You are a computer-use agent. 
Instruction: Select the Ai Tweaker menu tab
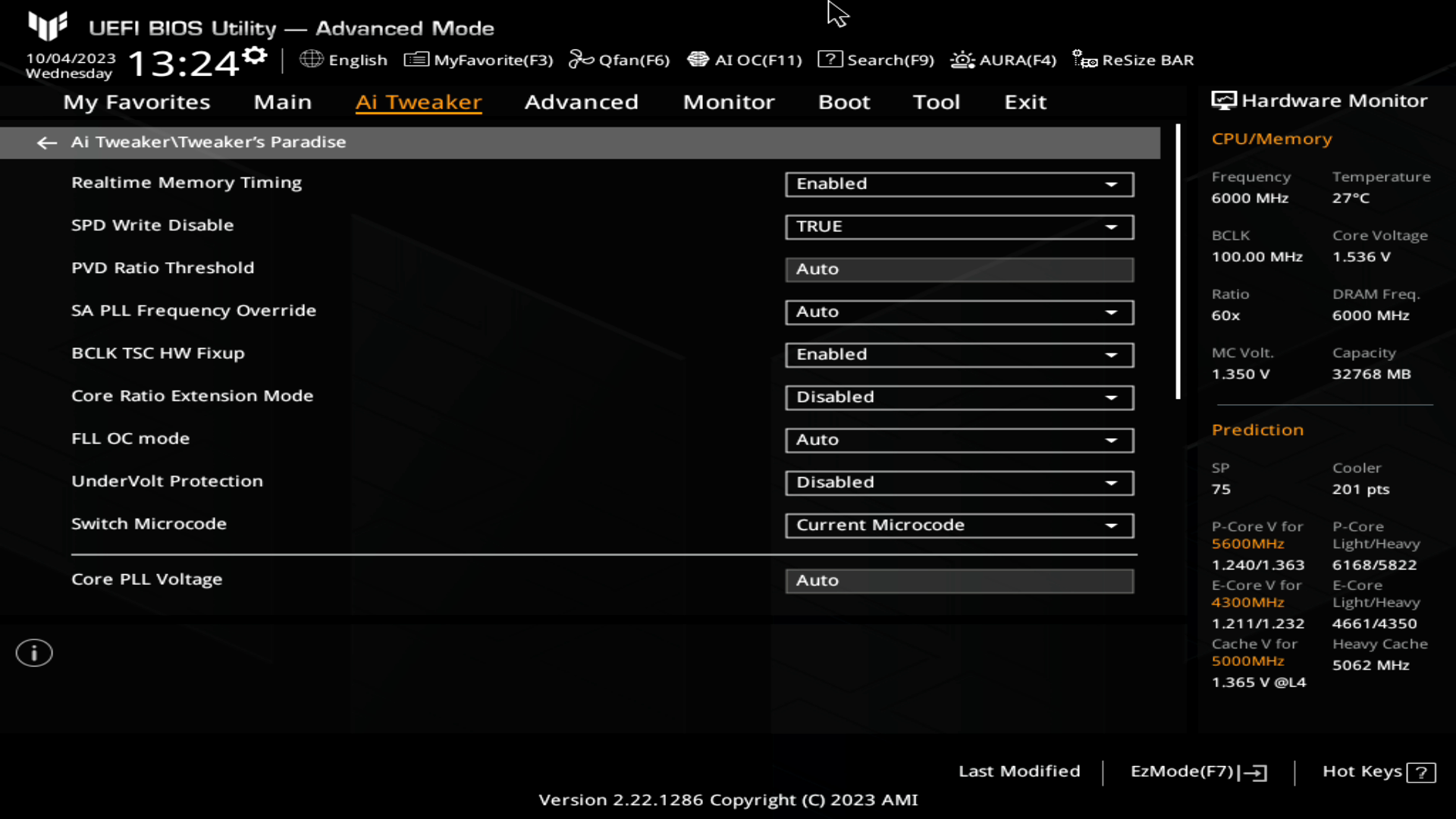(418, 101)
